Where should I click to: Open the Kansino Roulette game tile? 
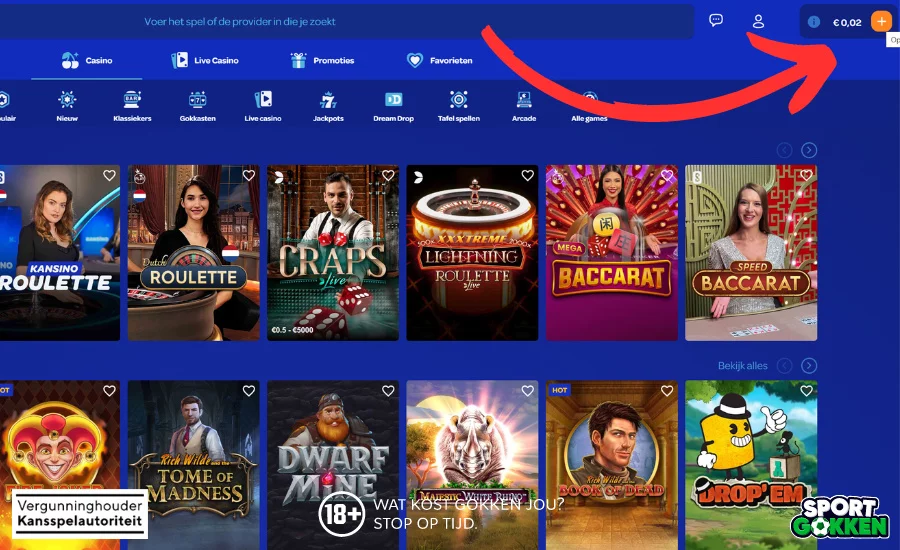tap(60, 253)
